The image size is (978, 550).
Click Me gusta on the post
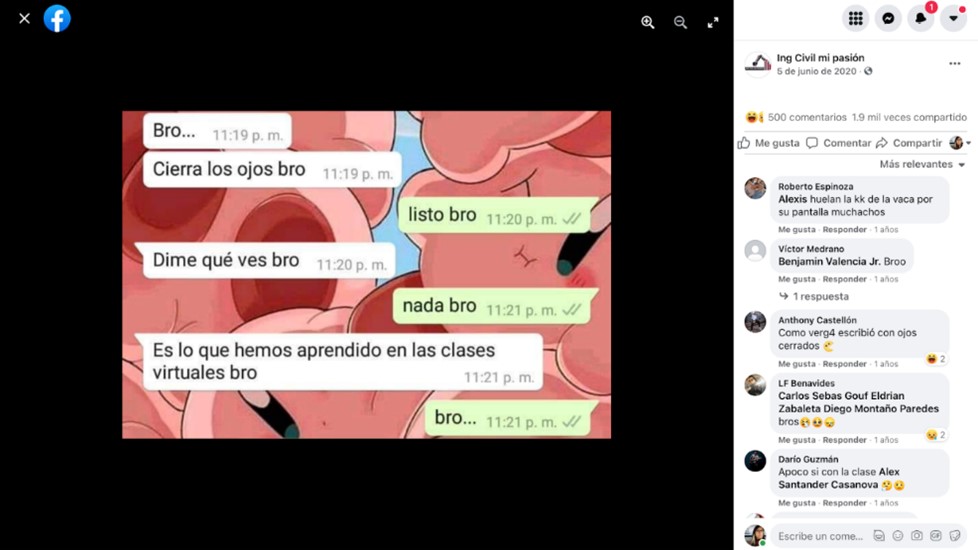(769, 143)
